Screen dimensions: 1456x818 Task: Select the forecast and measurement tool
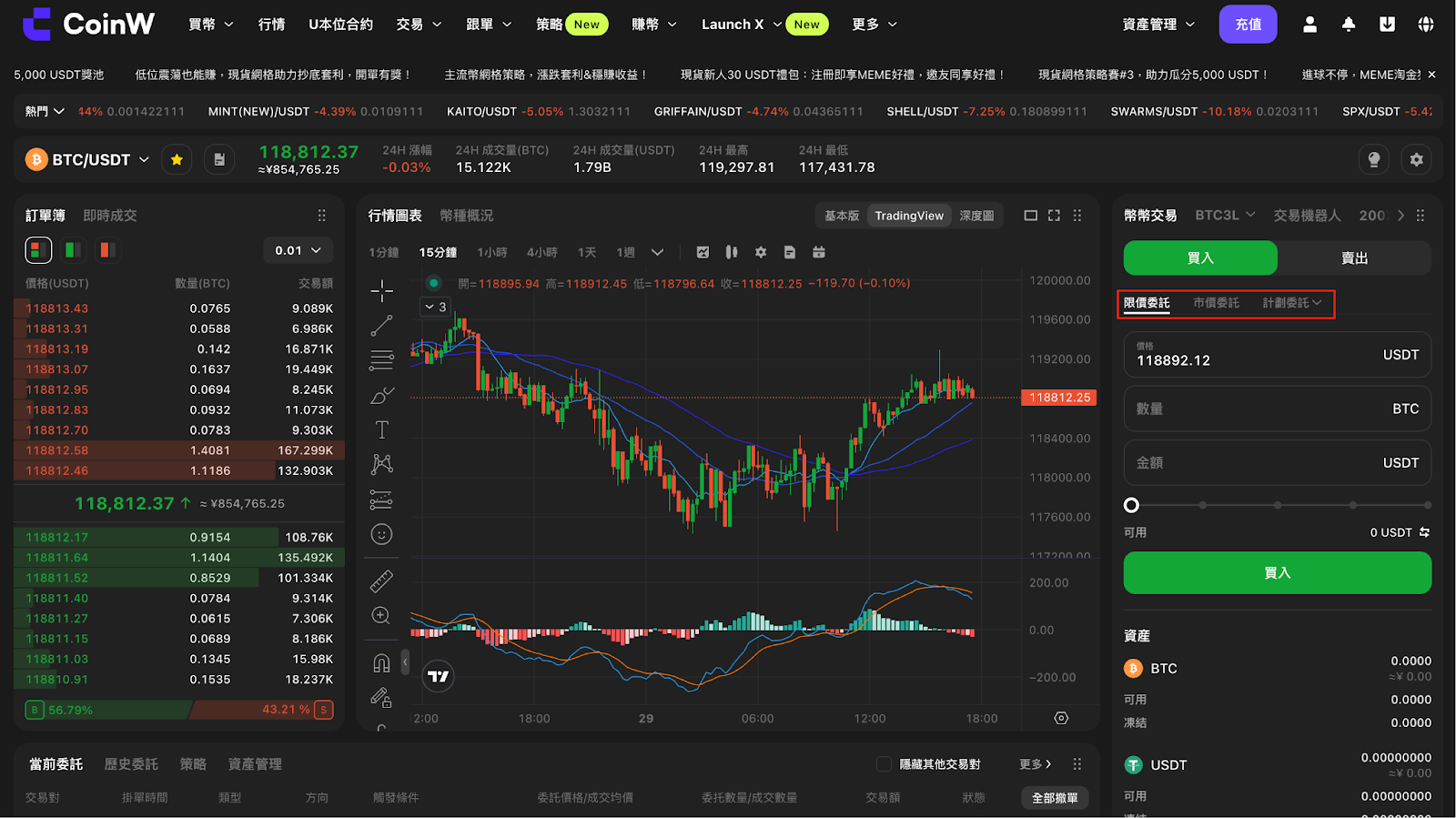tap(382, 500)
